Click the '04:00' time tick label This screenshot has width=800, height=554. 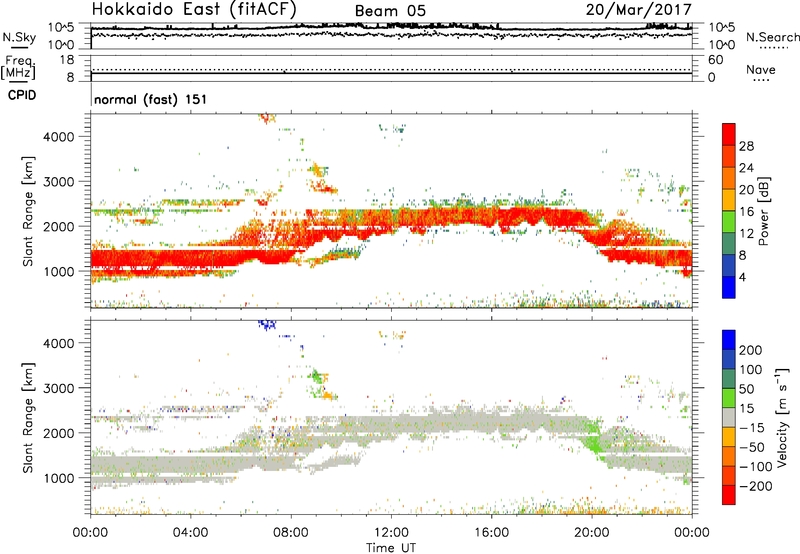190,533
